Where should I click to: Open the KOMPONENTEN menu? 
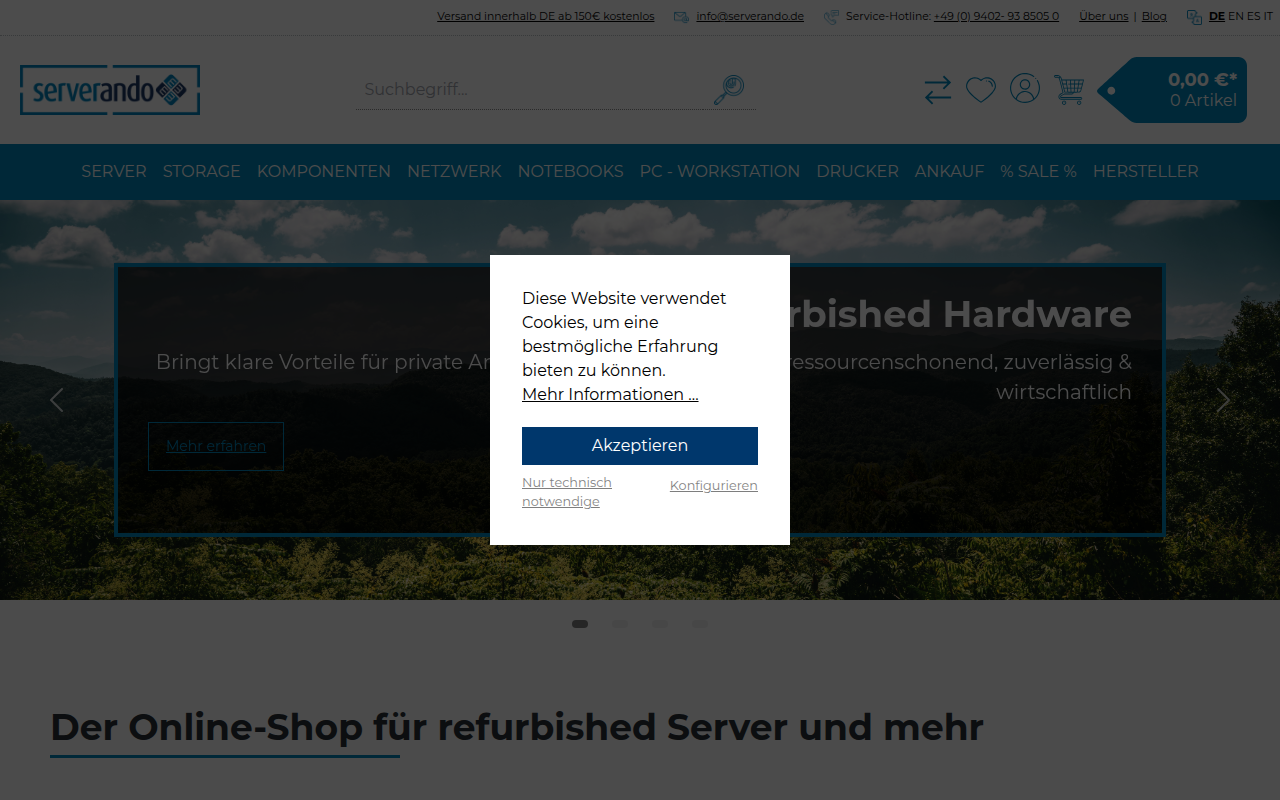coord(324,171)
